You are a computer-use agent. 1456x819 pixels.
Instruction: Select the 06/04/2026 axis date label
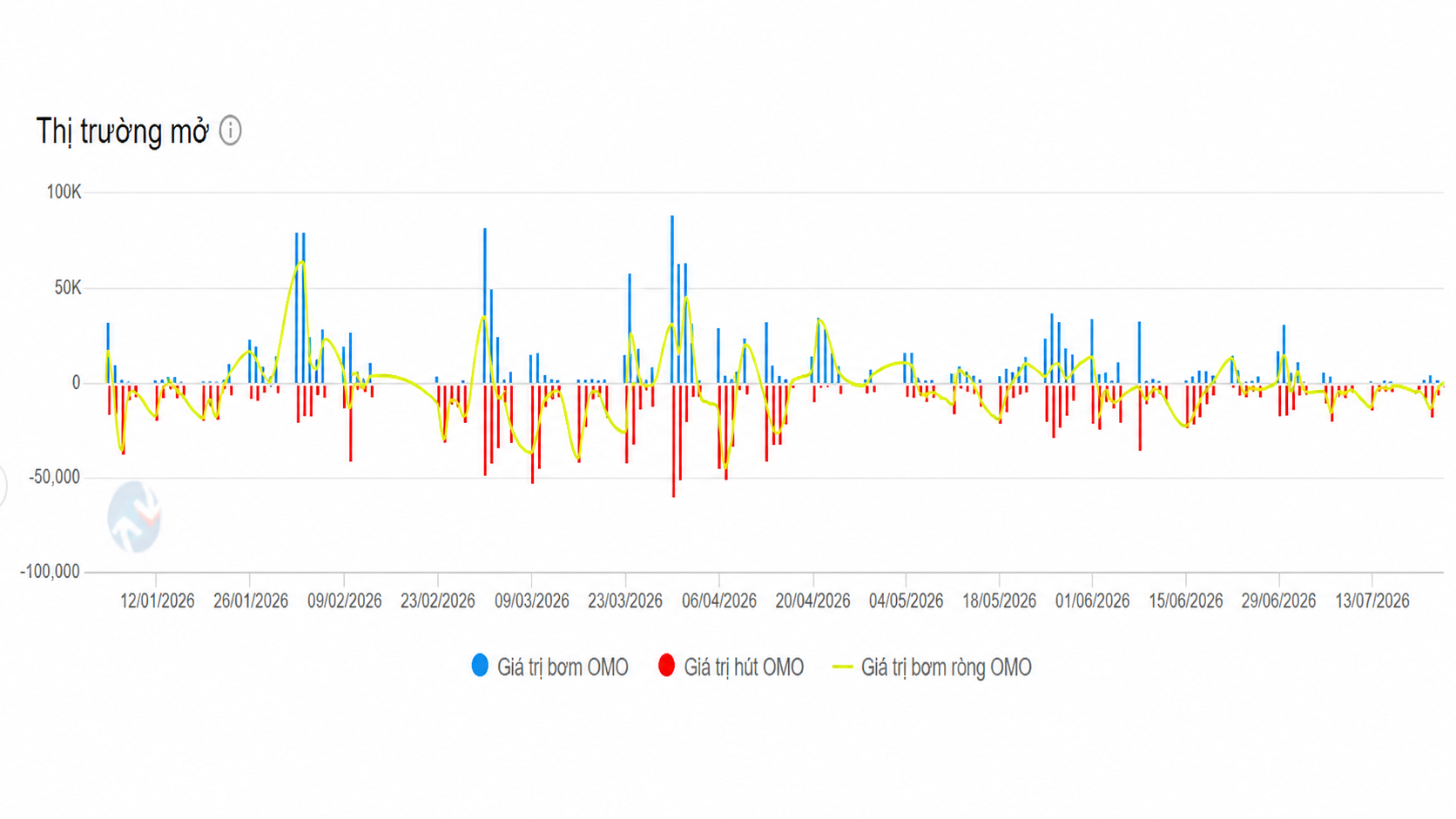pyautogui.click(x=719, y=601)
